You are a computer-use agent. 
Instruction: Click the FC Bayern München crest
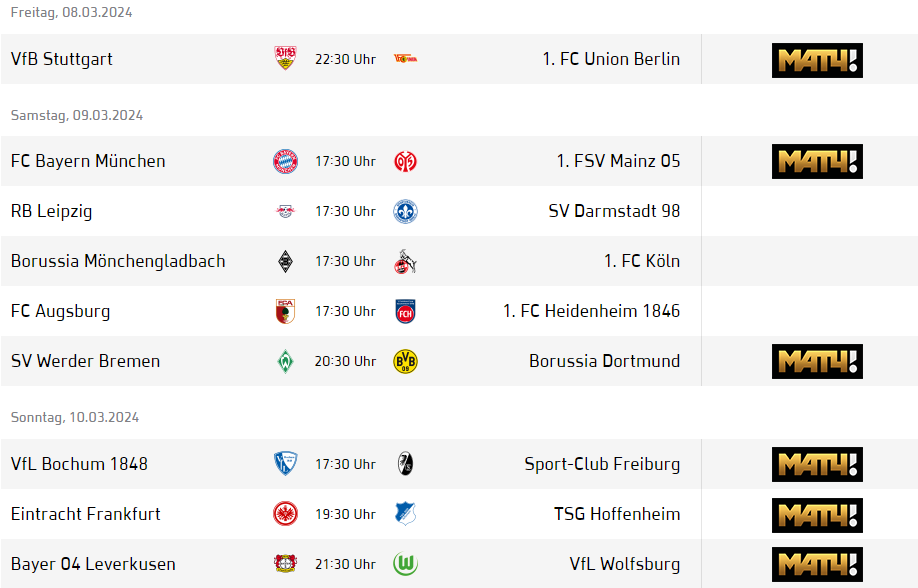(x=286, y=161)
